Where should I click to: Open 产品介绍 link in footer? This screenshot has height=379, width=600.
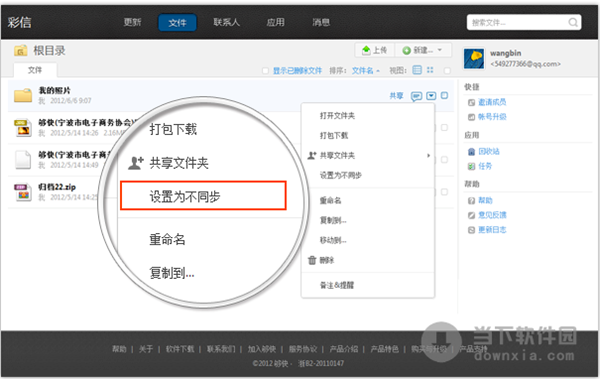(x=344, y=349)
